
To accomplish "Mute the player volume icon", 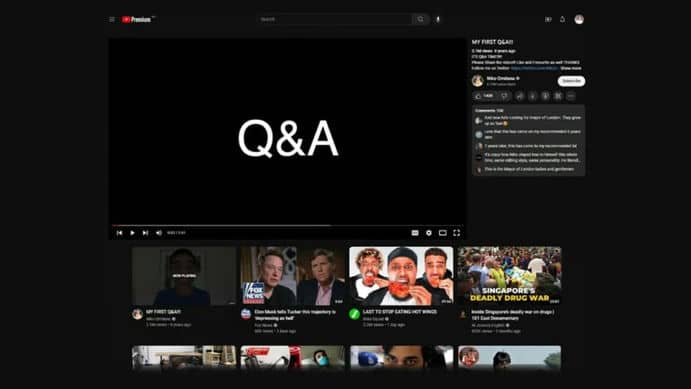I will (x=159, y=233).
